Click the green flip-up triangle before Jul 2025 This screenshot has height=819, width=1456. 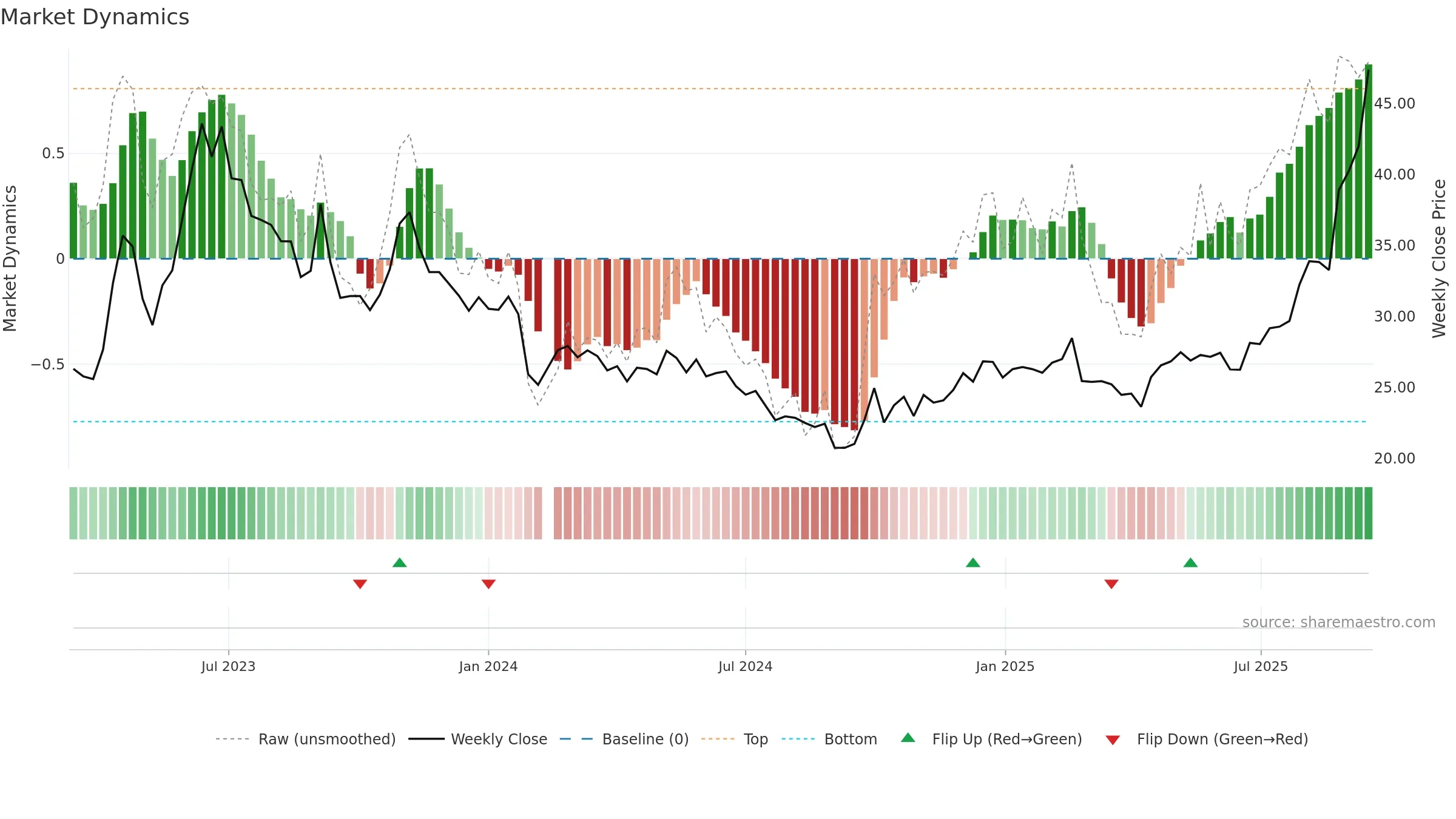point(1190,562)
